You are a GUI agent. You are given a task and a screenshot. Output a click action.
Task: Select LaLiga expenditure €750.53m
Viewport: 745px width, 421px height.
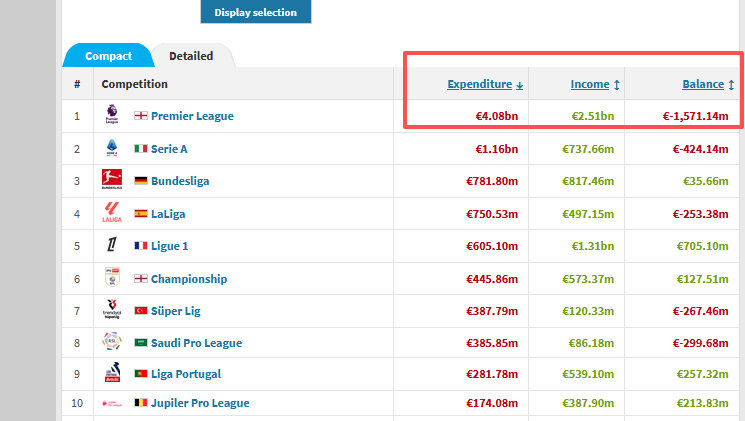492,214
